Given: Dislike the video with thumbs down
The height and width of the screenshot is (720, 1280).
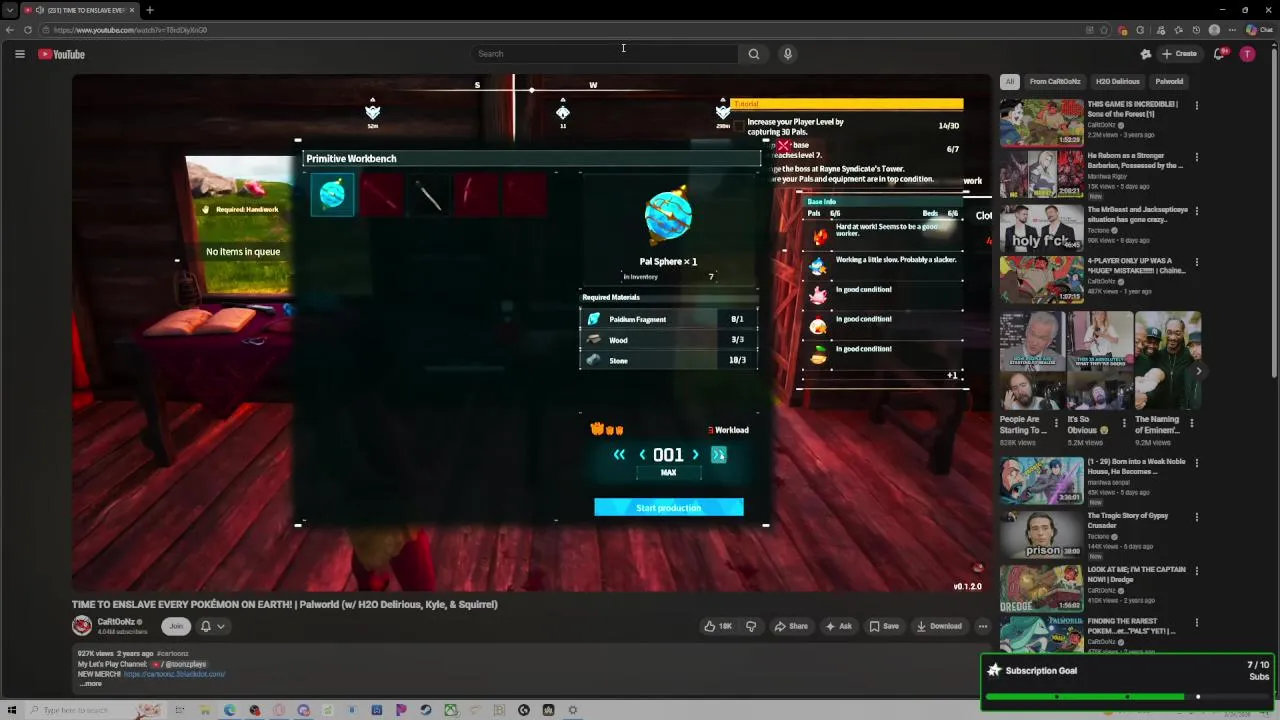Looking at the screenshot, I should click(751, 626).
